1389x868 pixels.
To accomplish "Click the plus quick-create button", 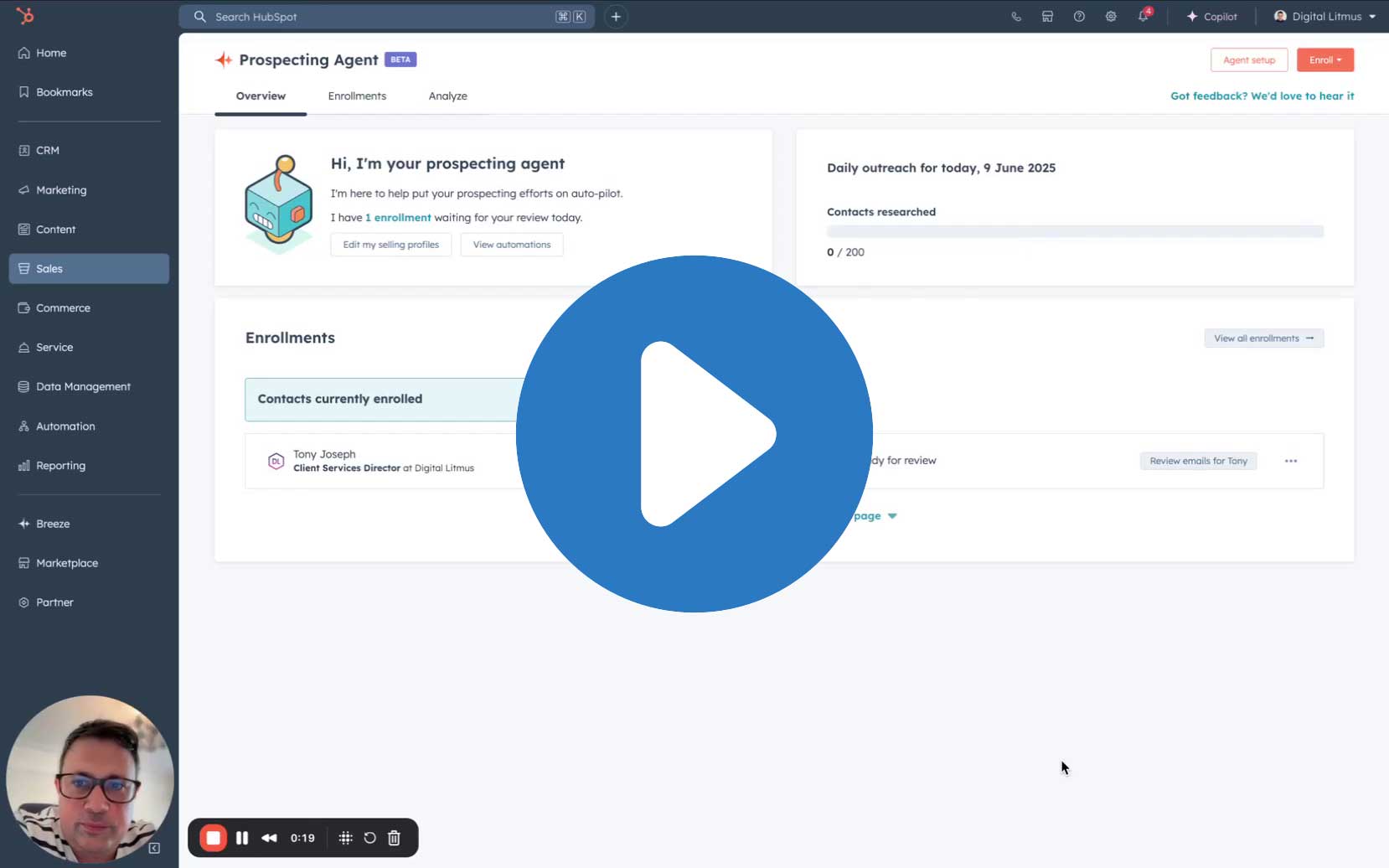I will pos(616,17).
